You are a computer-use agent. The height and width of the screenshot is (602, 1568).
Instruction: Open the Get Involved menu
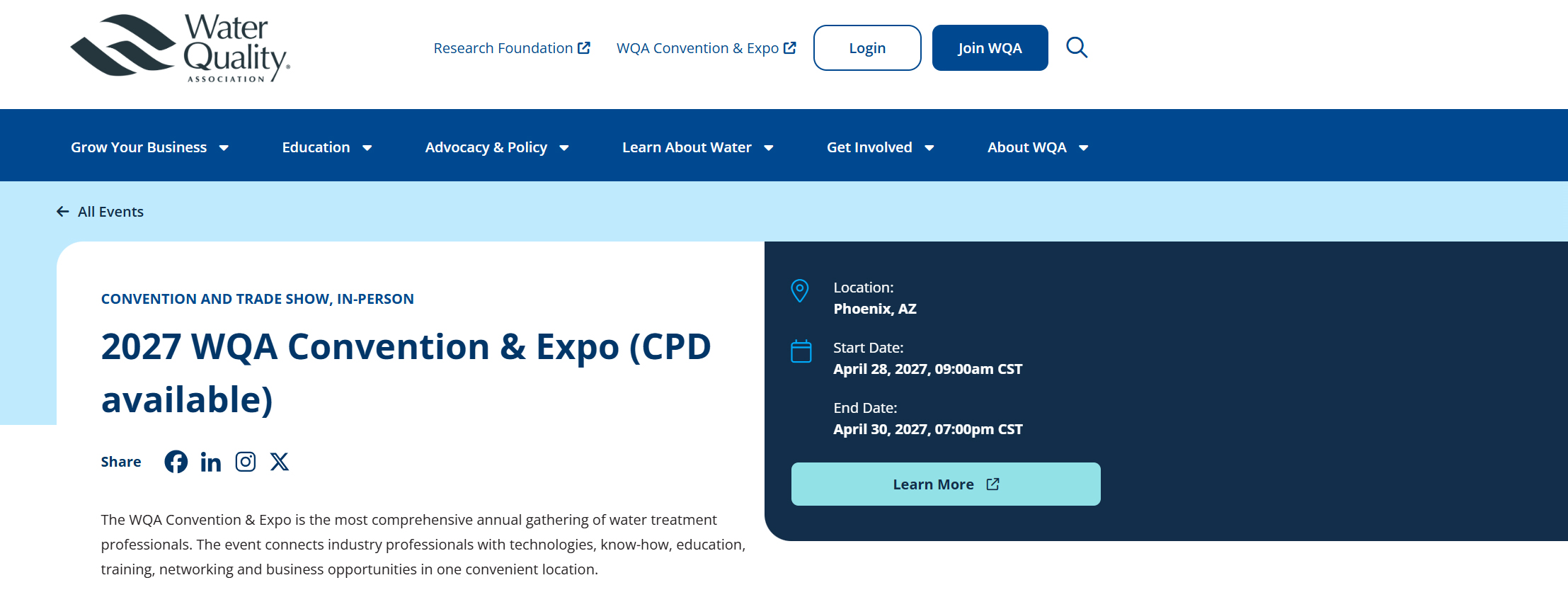point(869,147)
